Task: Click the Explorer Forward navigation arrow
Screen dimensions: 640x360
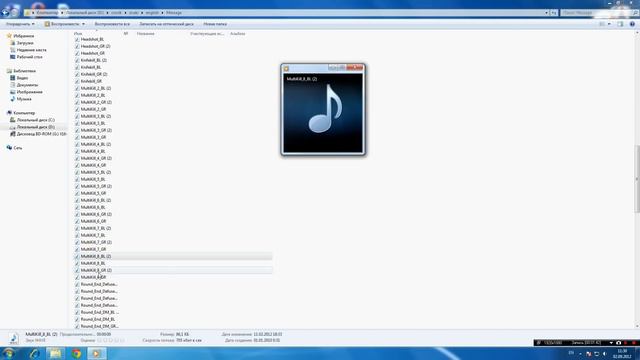Action: click(15, 13)
